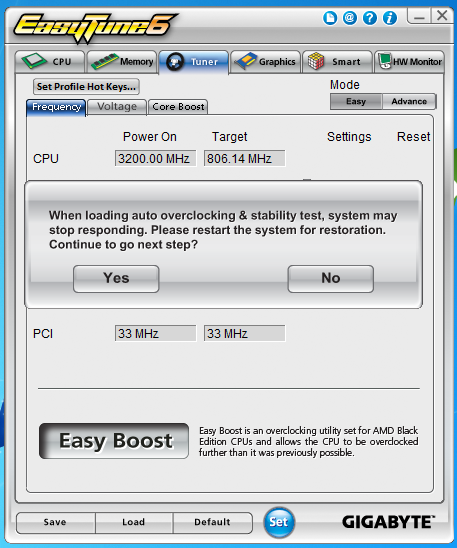Open help with the question mark icon
Screen dimensions: 457x548
(x=370, y=18)
